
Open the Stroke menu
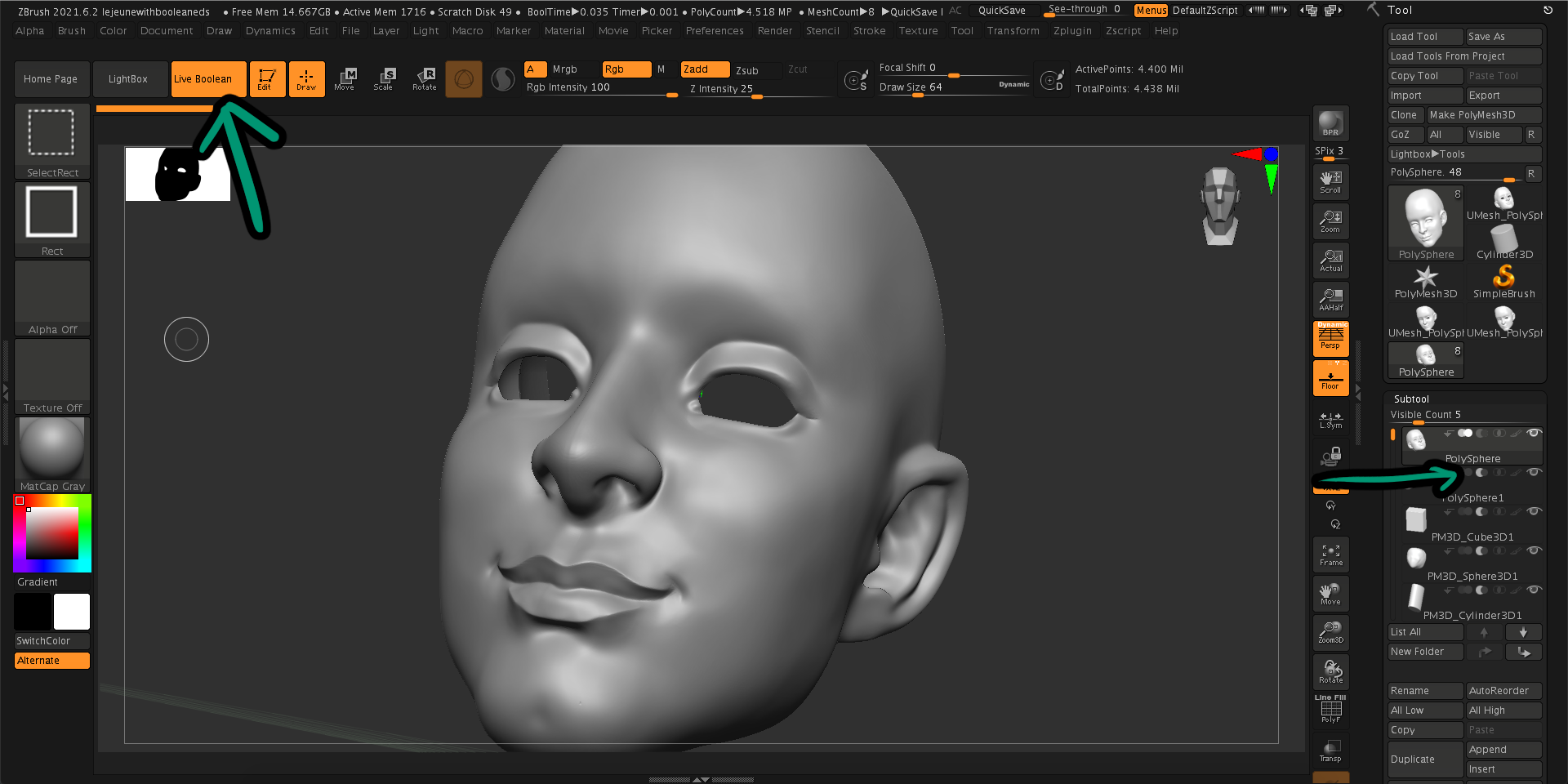[x=869, y=31]
